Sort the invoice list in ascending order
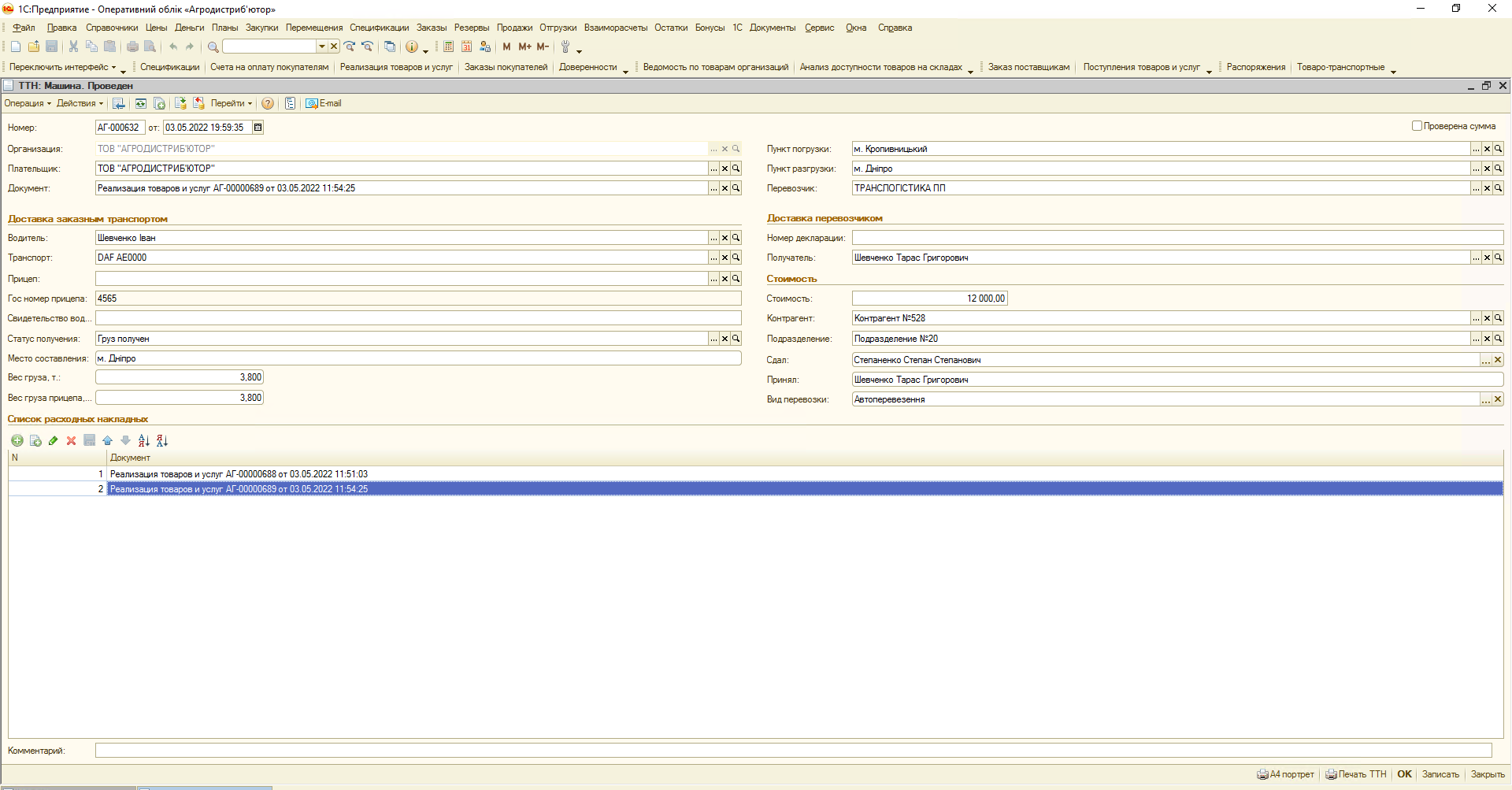 pyautogui.click(x=143, y=440)
